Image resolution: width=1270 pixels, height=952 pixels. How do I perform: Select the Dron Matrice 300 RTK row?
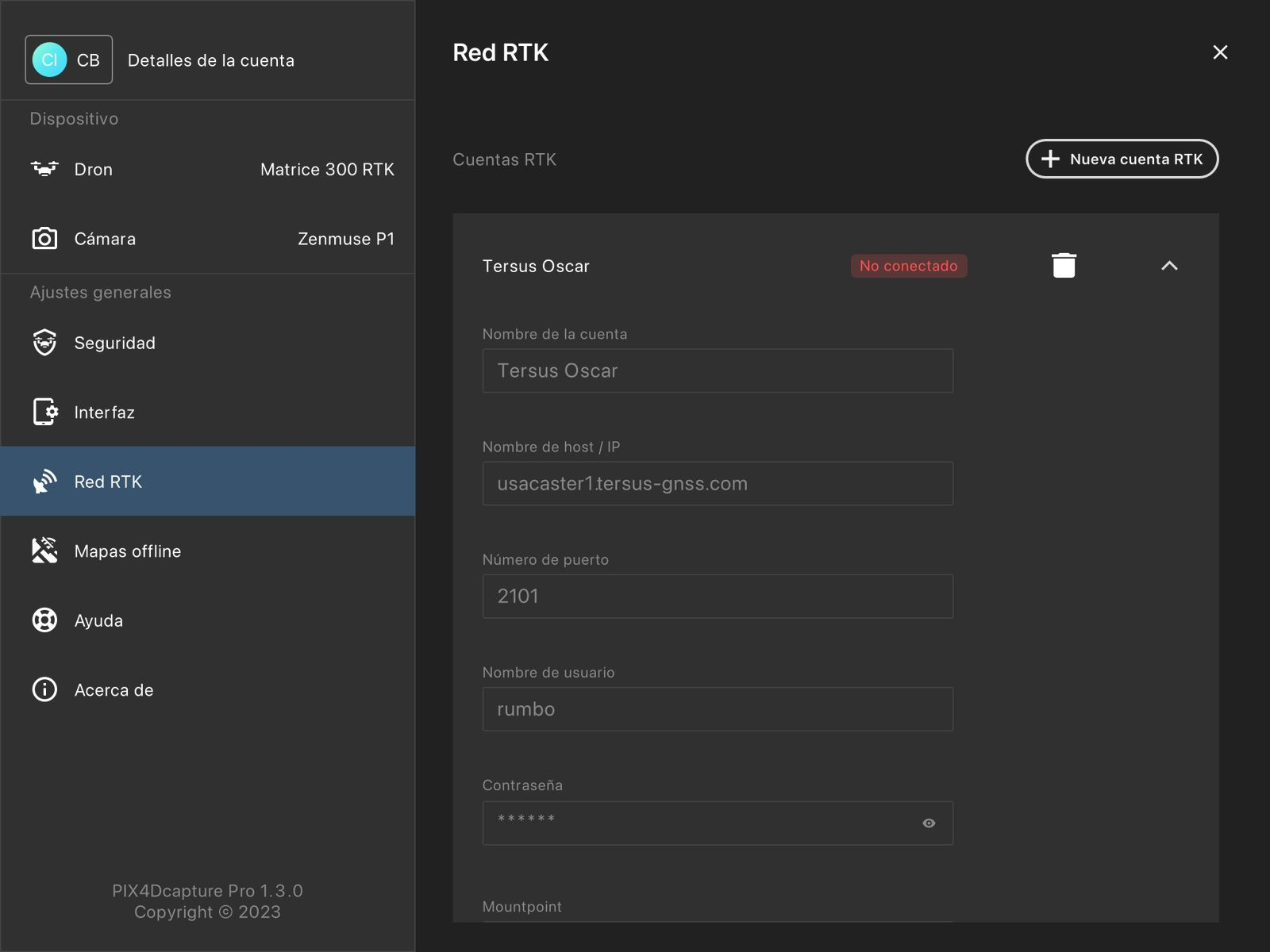tap(208, 169)
